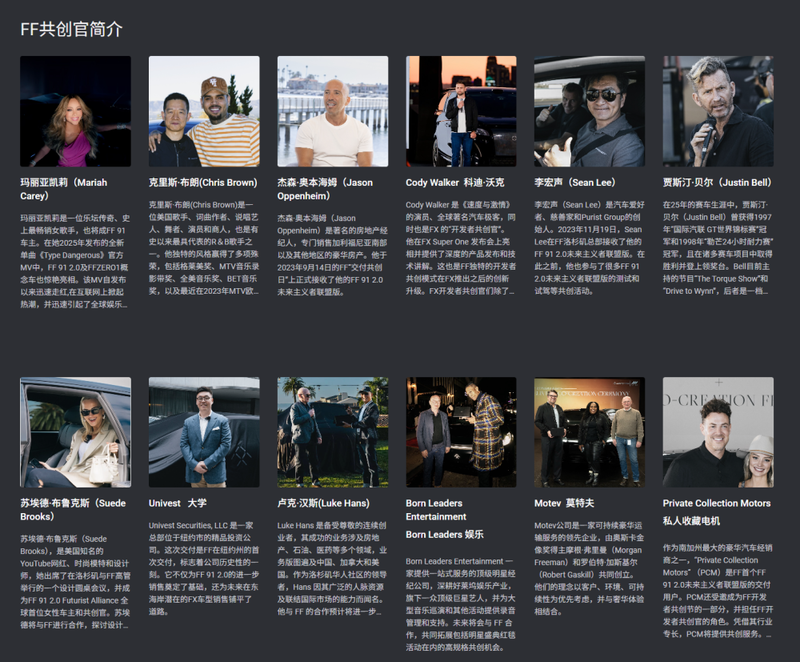Select Justin Bell's microphone photo
This screenshot has height=662, width=800.
tap(718, 111)
